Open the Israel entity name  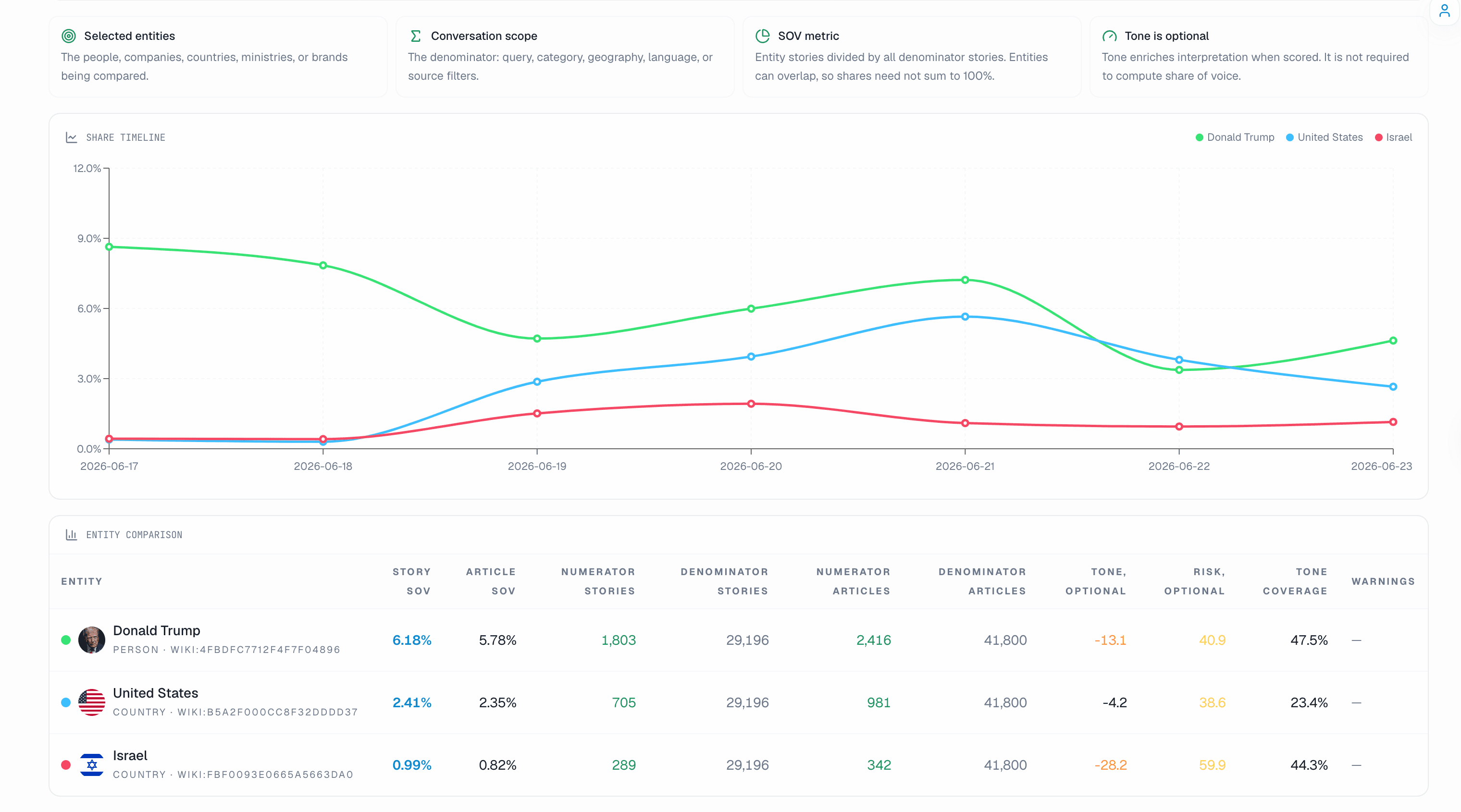[x=130, y=755]
